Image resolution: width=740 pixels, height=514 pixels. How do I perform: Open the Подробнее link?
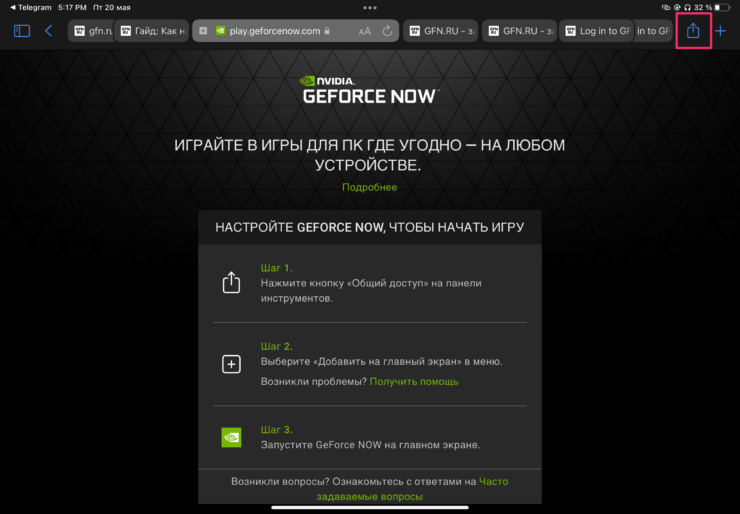370,187
